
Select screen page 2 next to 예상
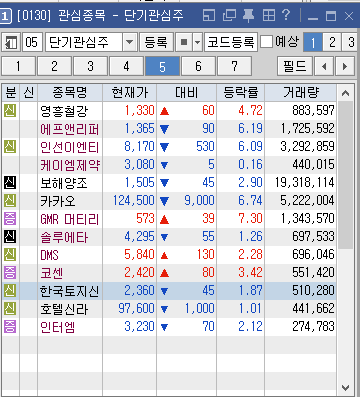(x=332, y=42)
